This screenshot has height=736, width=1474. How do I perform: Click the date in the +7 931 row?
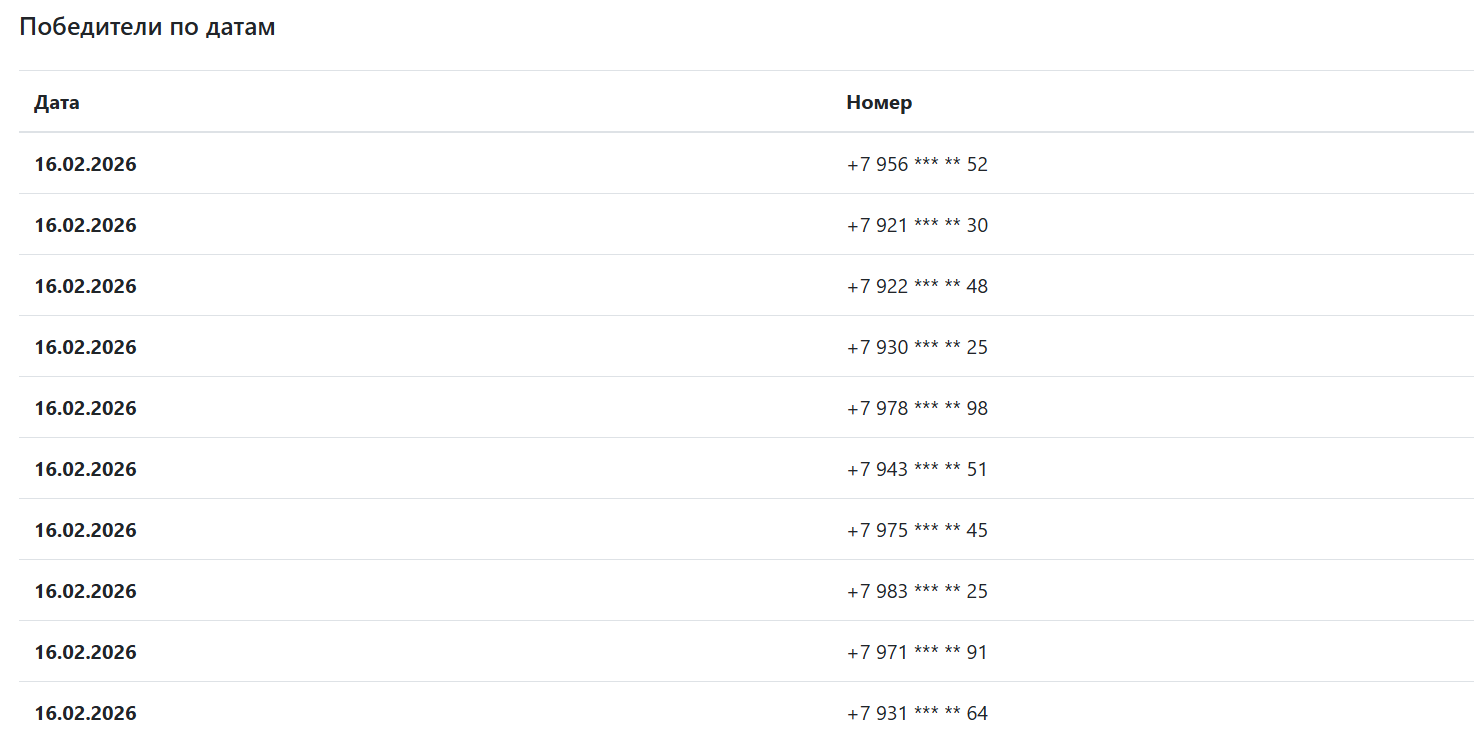coord(85,713)
